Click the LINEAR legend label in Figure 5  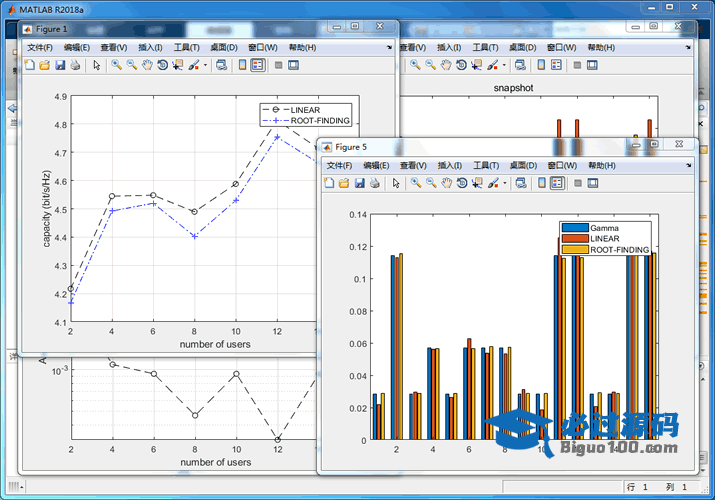tap(605, 239)
